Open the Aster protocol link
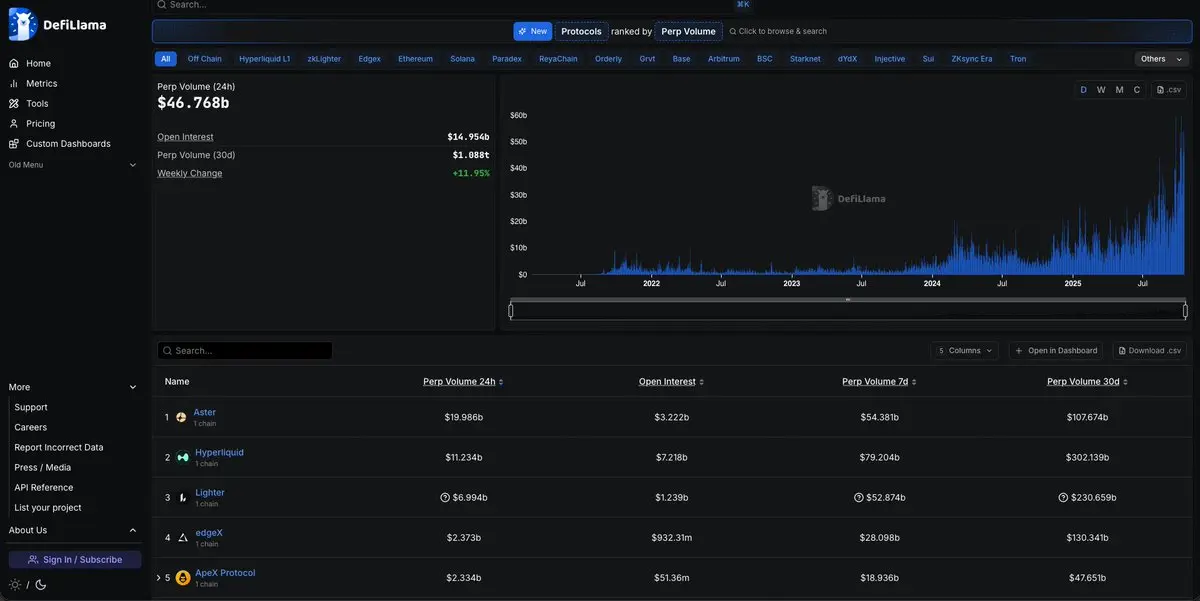The width and height of the screenshot is (1200, 601). [204, 412]
